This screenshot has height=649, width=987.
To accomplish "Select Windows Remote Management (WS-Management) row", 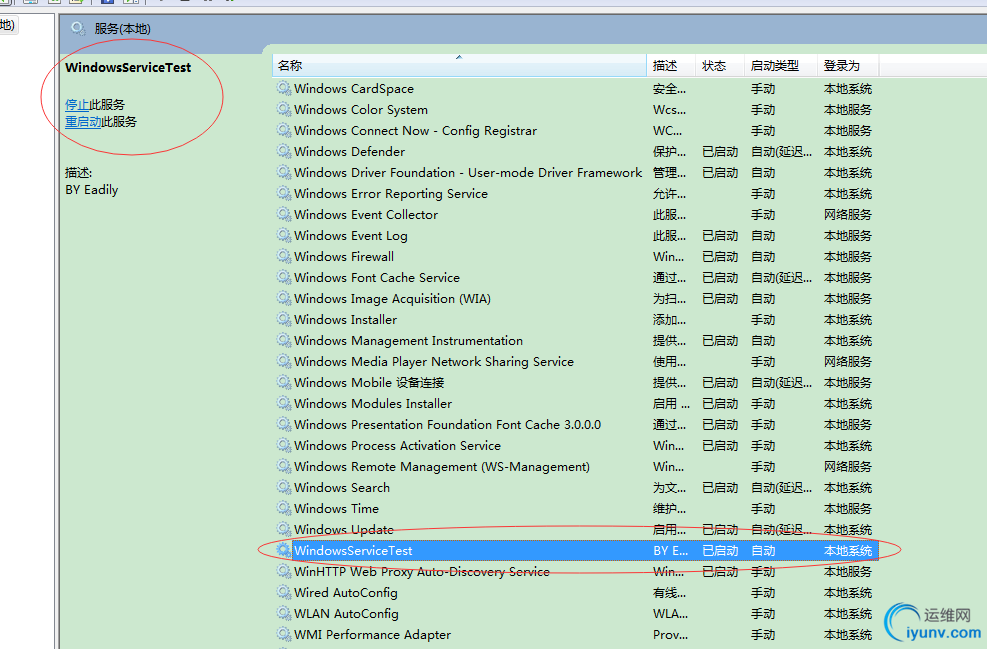I will tap(574, 466).
